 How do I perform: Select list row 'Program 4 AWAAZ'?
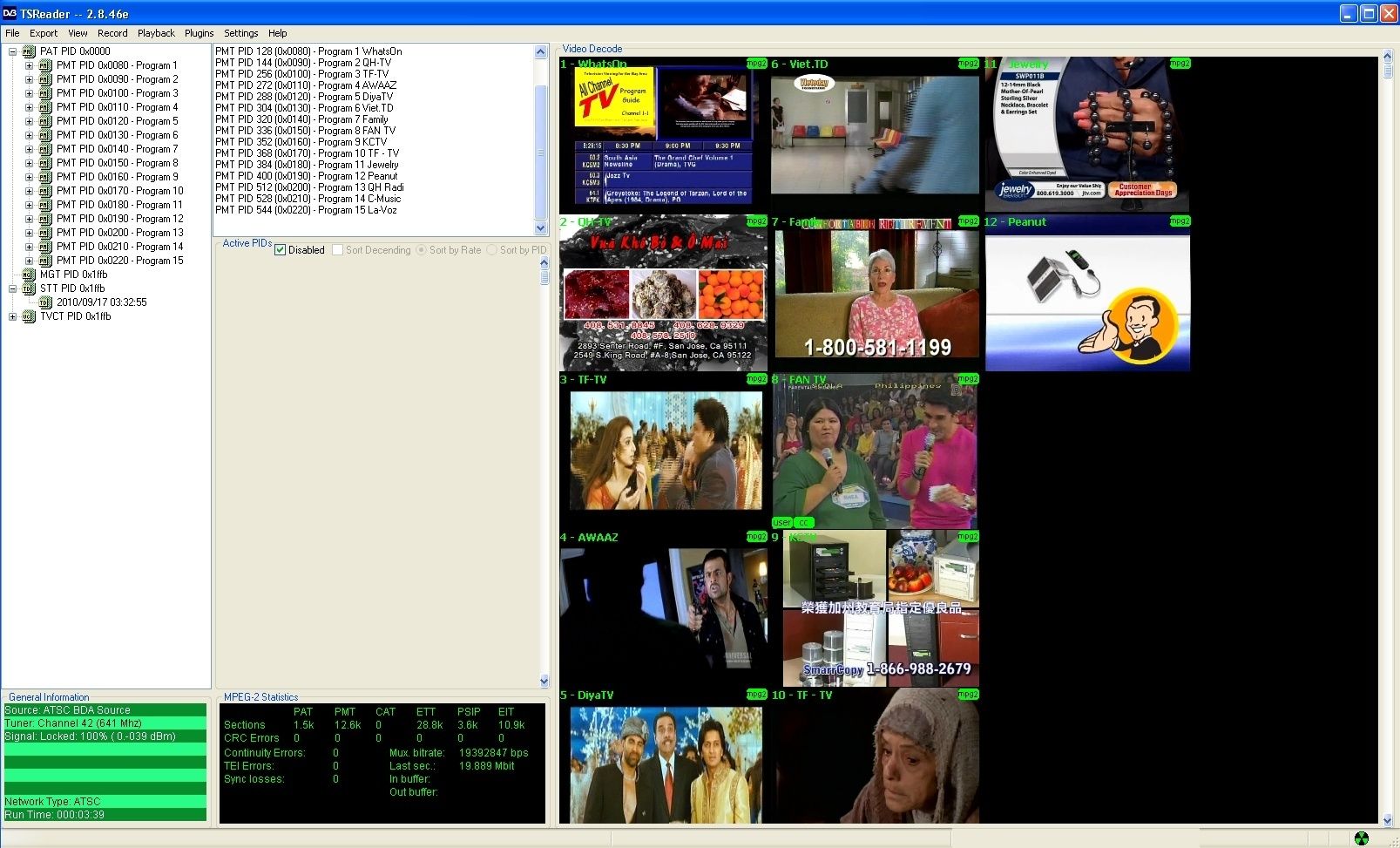point(306,85)
